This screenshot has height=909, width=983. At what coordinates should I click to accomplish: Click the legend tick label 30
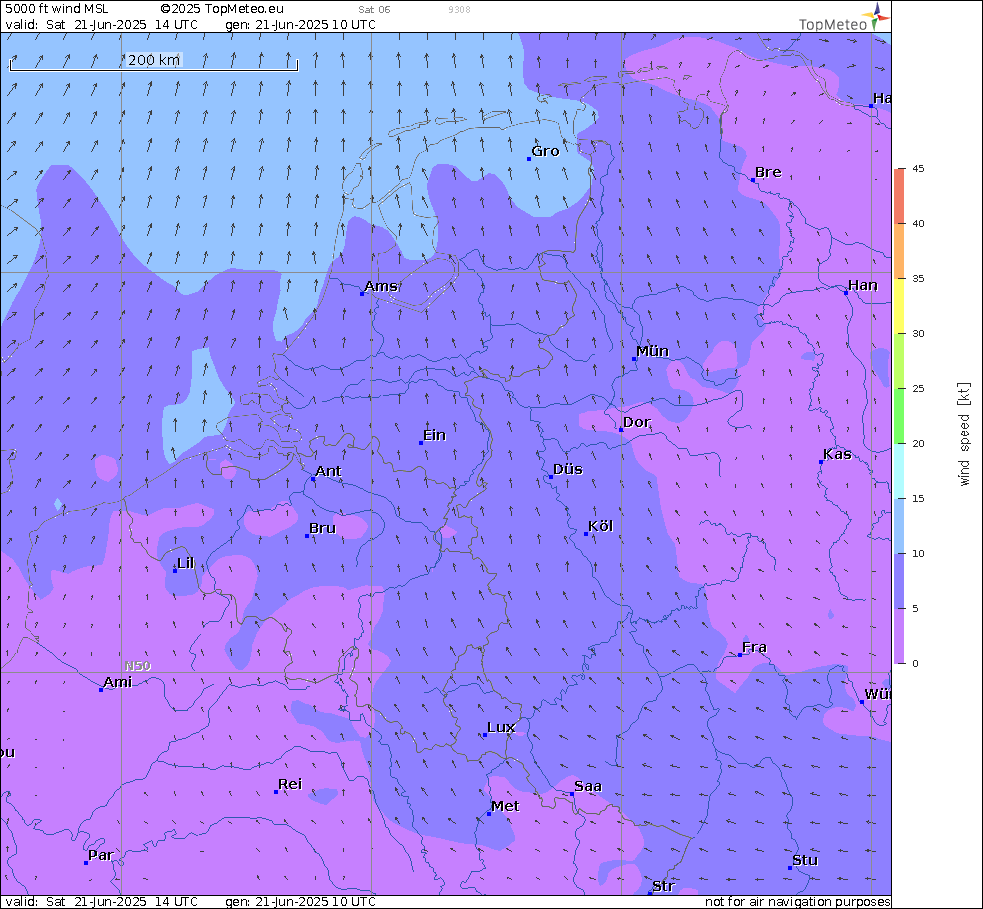pos(918,334)
